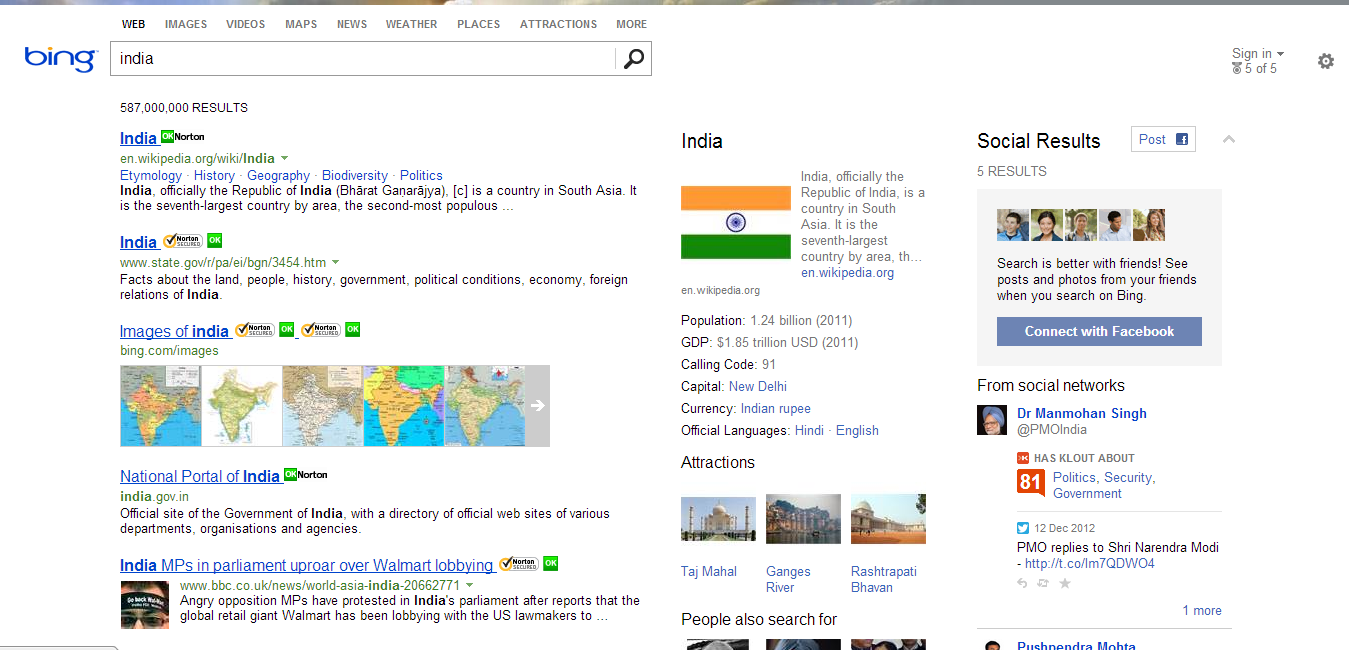Collapse the Social Results panel
Image resolution: width=1349 pixels, height=650 pixels.
(1229, 139)
